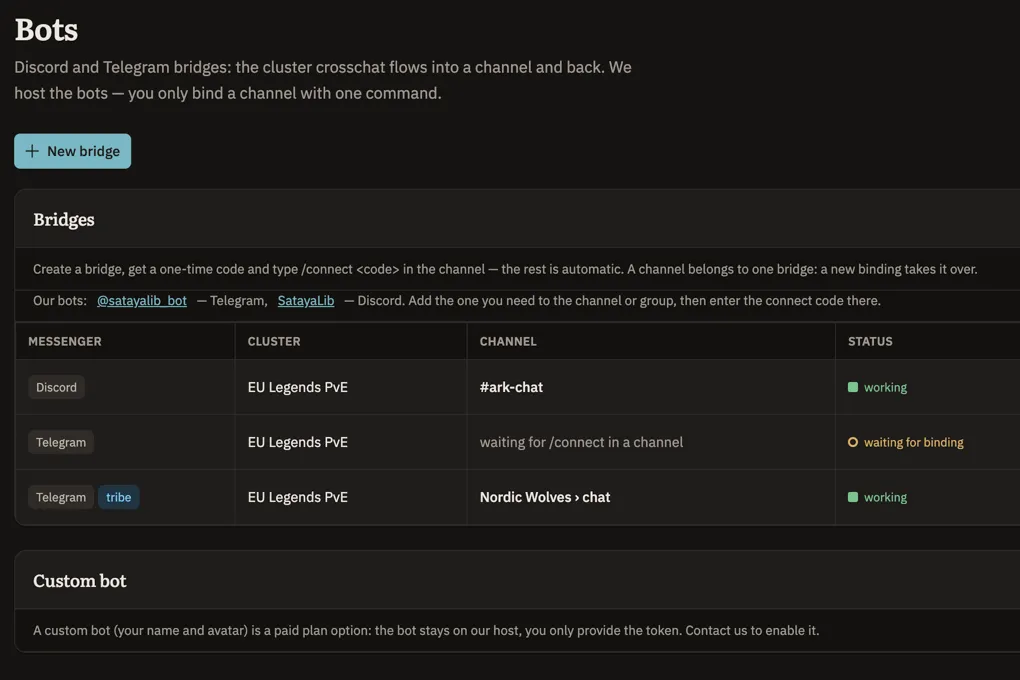Click the Bots page title
Image resolution: width=1020 pixels, height=680 pixels.
tap(46, 30)
